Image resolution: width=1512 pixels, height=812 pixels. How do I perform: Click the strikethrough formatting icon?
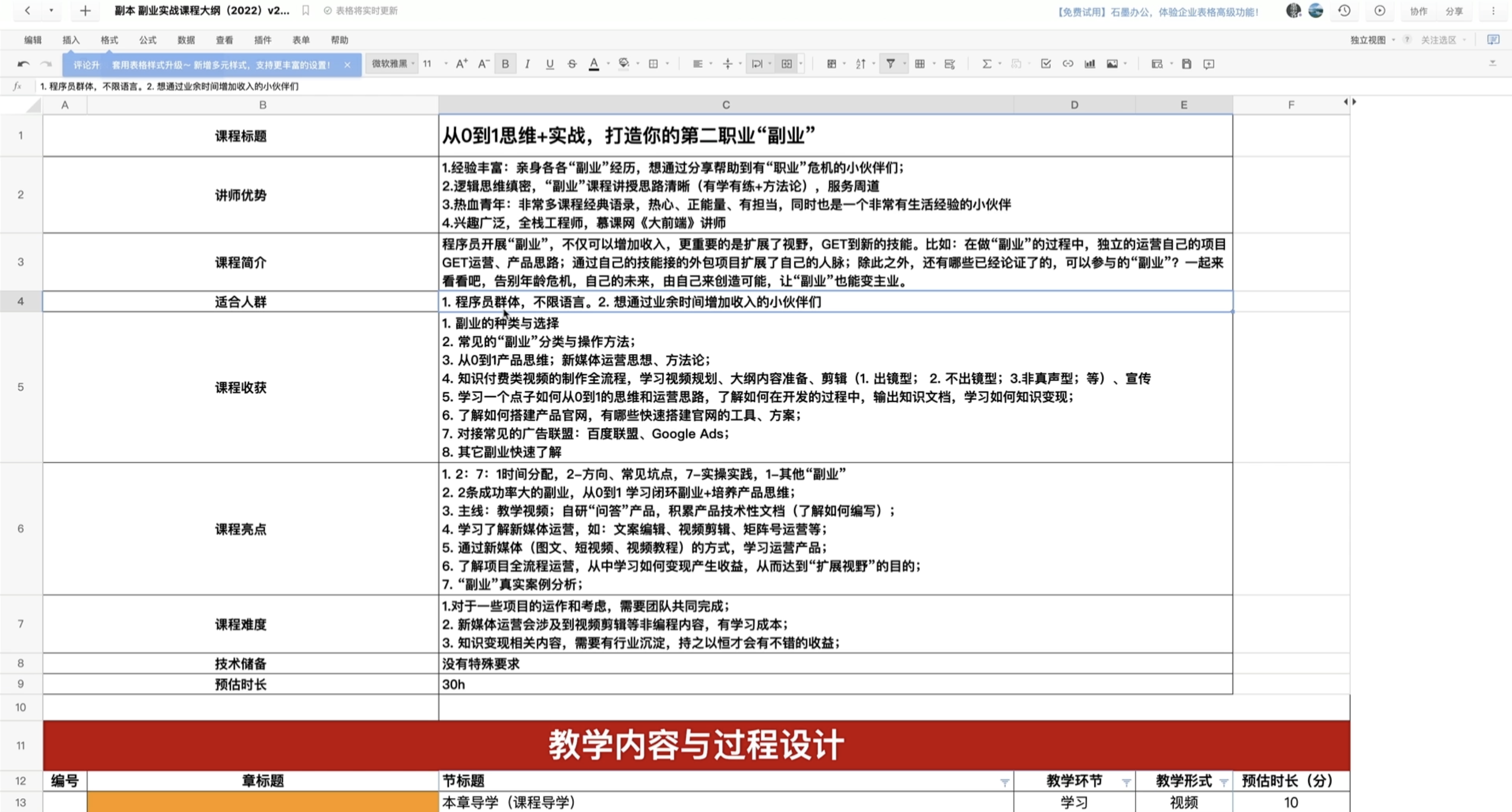pos(572,64)
